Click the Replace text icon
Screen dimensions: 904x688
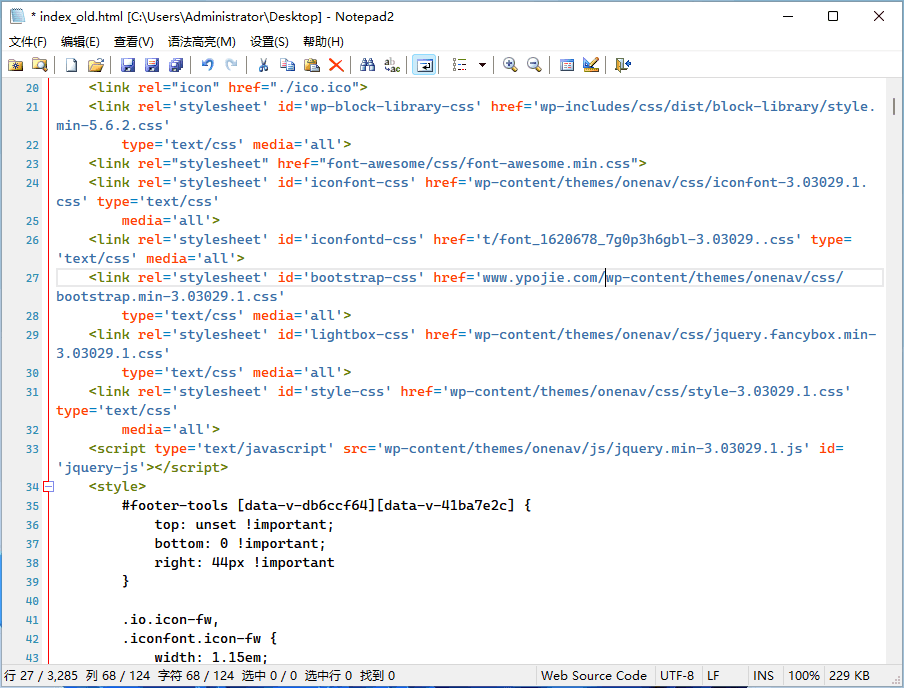pyautogui.click(x=392, y=65)
